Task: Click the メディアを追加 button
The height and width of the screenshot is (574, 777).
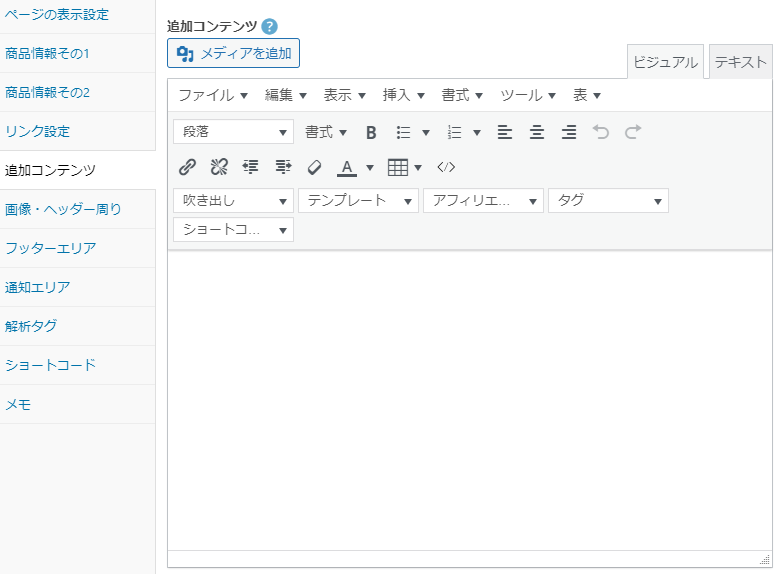Action: pyautogui.click(x=233, y=53)
